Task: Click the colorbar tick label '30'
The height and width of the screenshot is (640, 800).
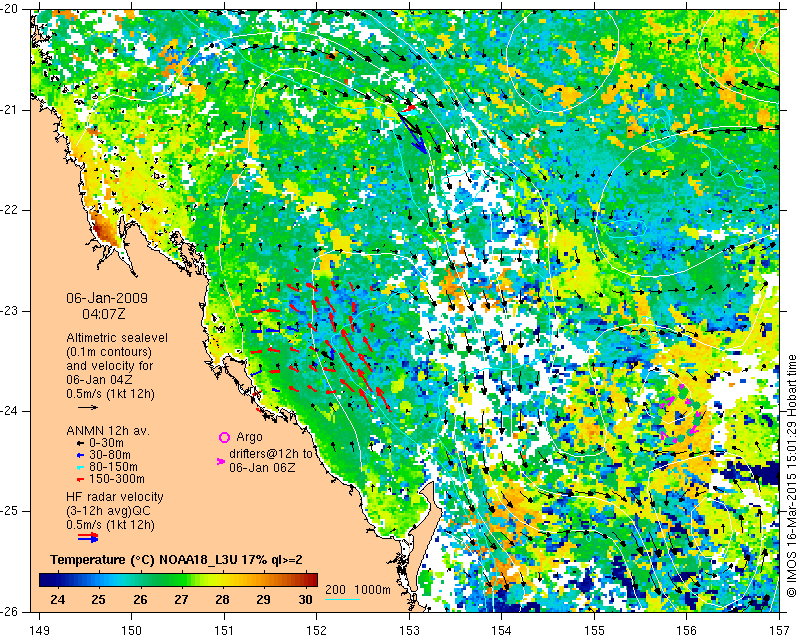Action: point(305,599)
